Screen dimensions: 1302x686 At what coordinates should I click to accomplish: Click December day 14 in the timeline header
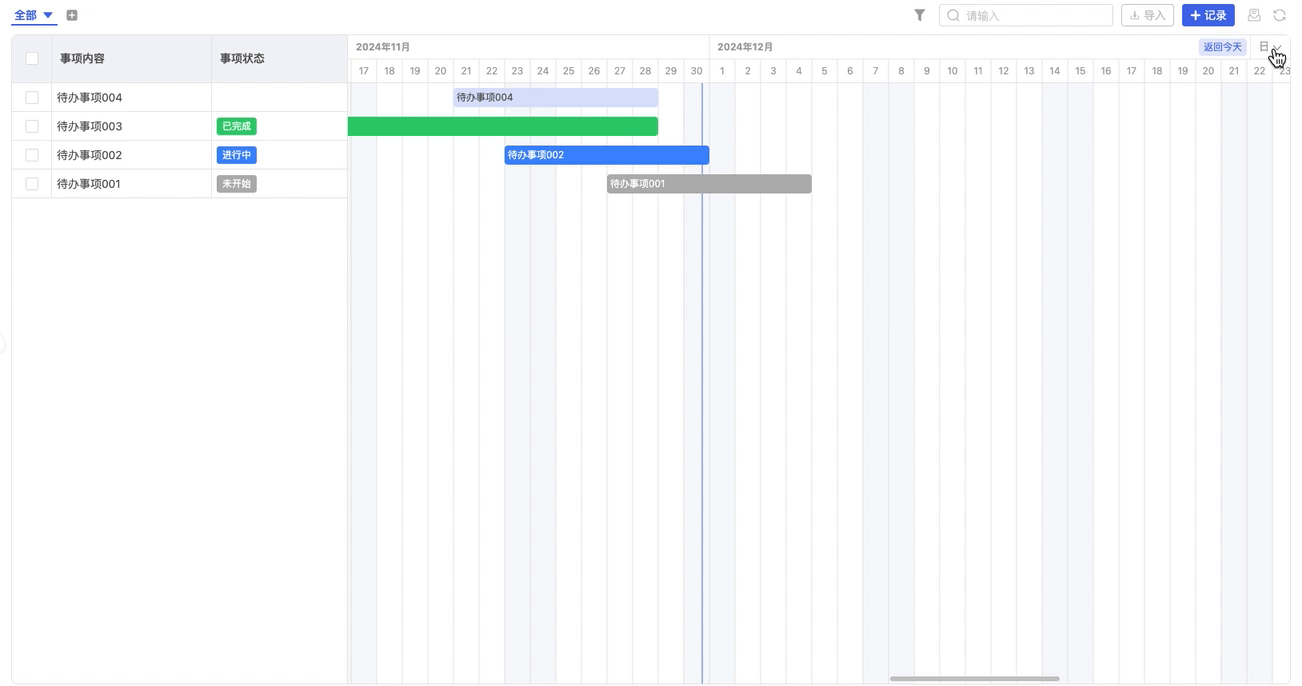point(1054,71)
